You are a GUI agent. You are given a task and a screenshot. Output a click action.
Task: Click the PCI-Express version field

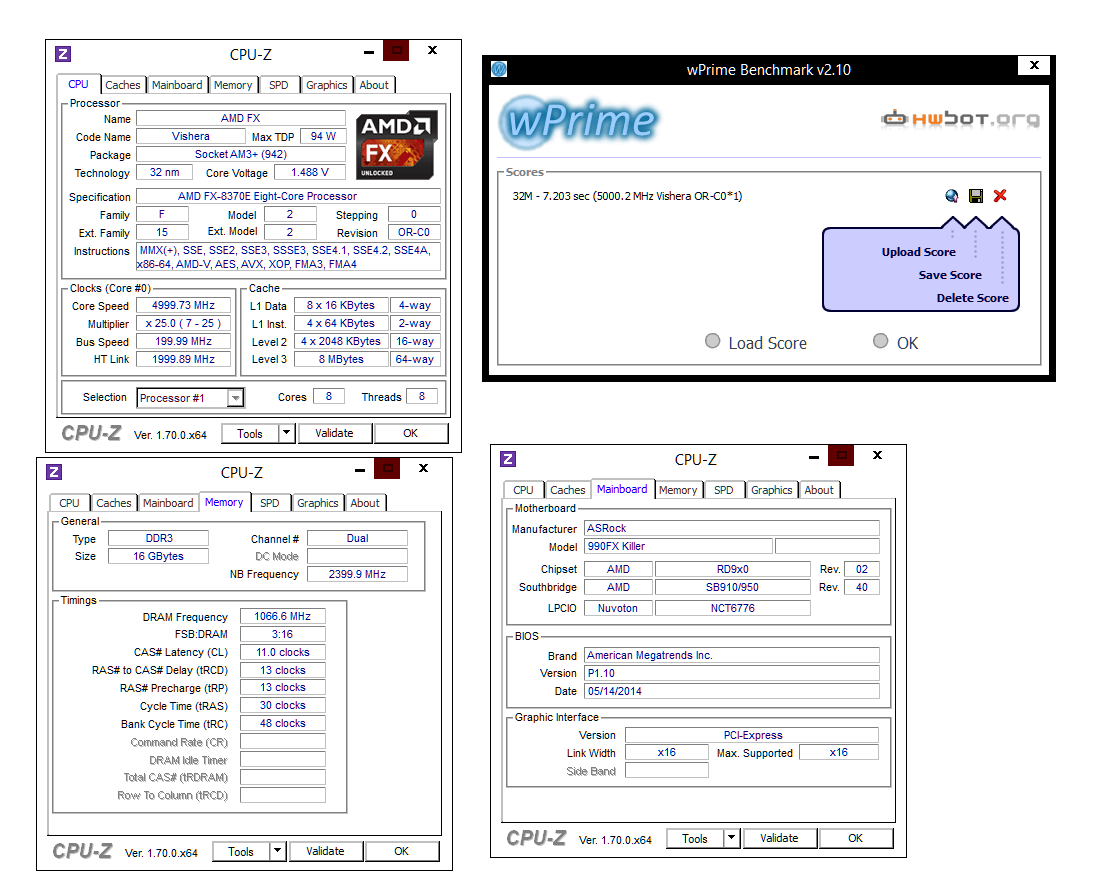[x=752, y=735]
